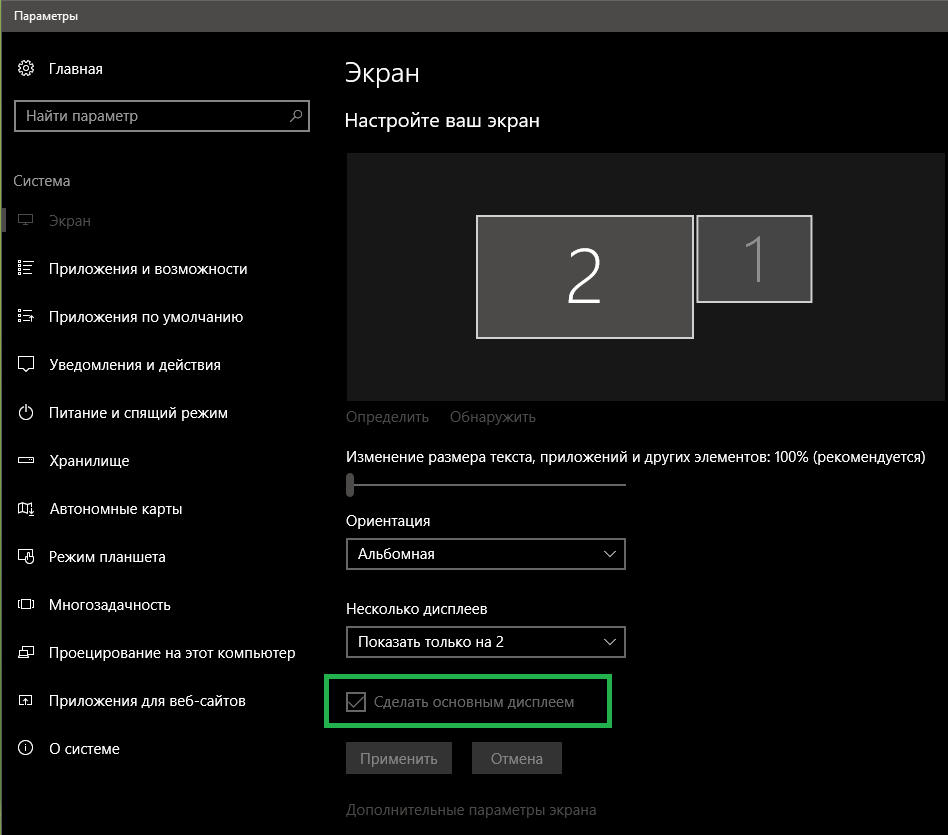Image resolution: width=948 pixels, height=835 pixels.
Task: Select display 2 in monitor layout
Action: click(x=585, y=277)
